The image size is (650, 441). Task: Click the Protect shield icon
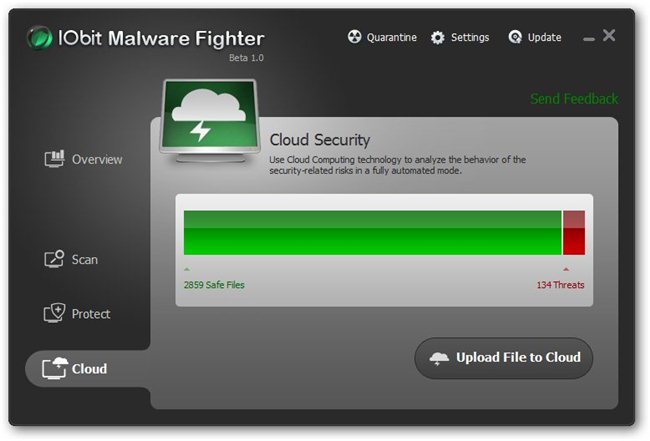point(54,313)
